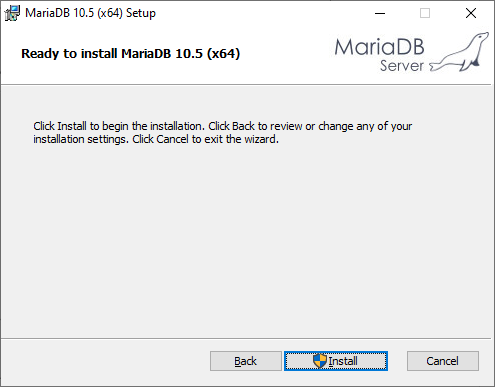Click the "MariaDB 10.5 (x64) Setup" title text

coord(90,13)
